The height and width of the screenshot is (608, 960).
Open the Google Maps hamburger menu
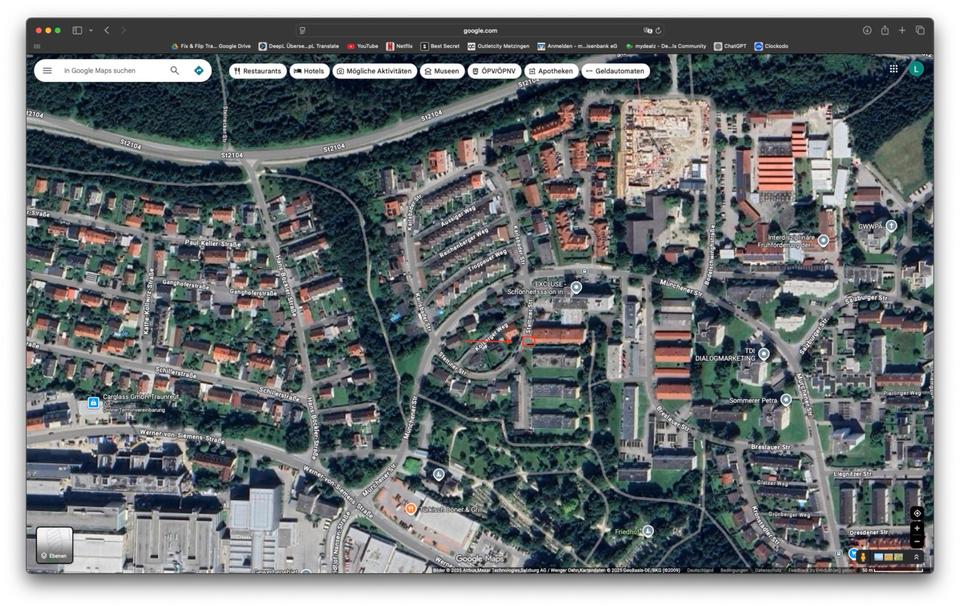[x=47, y=71]
